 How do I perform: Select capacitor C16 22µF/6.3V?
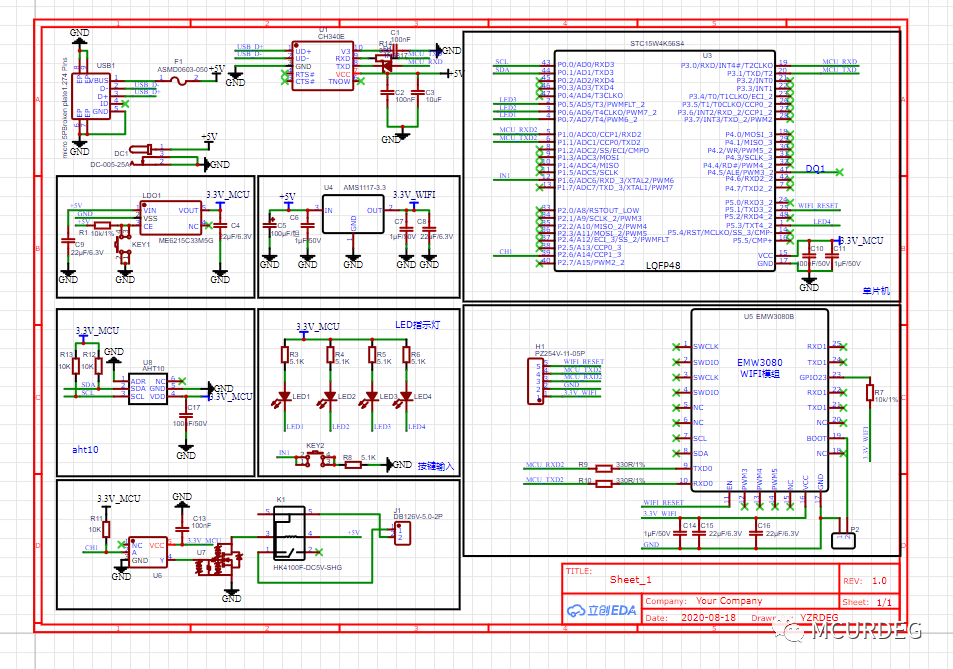(x=756, y=533)
